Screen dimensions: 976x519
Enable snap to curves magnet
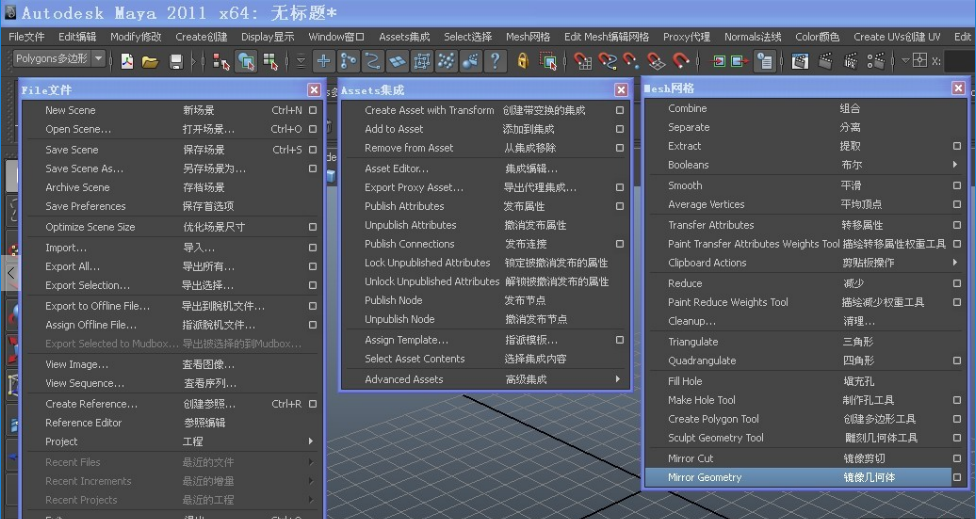pyautogui.click(x=607, y=61)
